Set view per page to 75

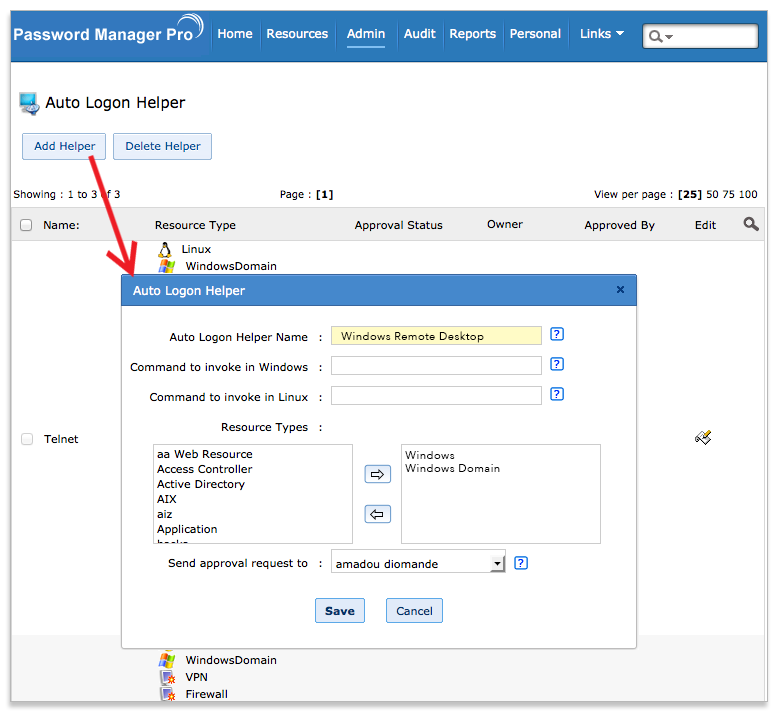pyautogui.click(x=728, y=194)
